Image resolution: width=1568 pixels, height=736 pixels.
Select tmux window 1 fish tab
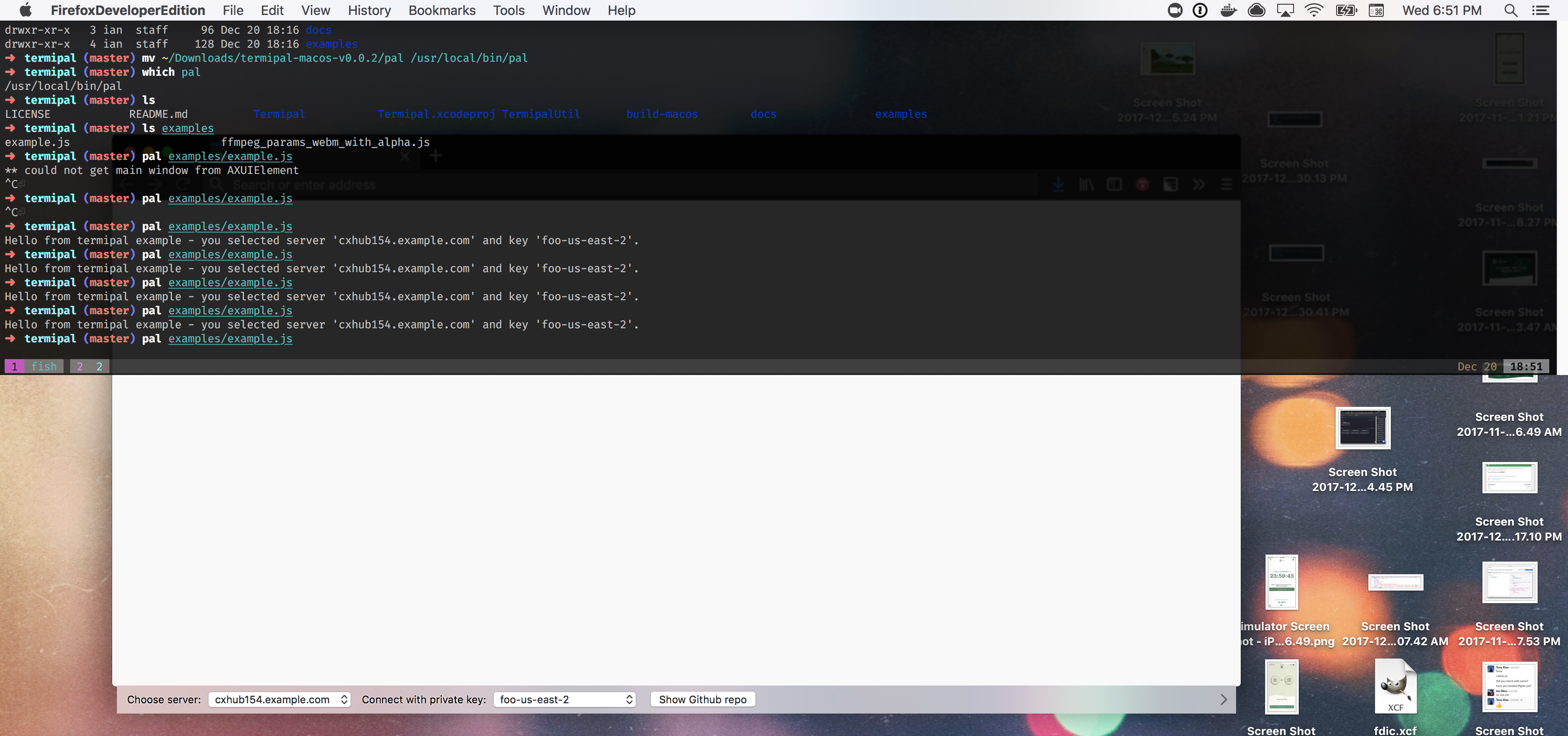pos(34,367)
